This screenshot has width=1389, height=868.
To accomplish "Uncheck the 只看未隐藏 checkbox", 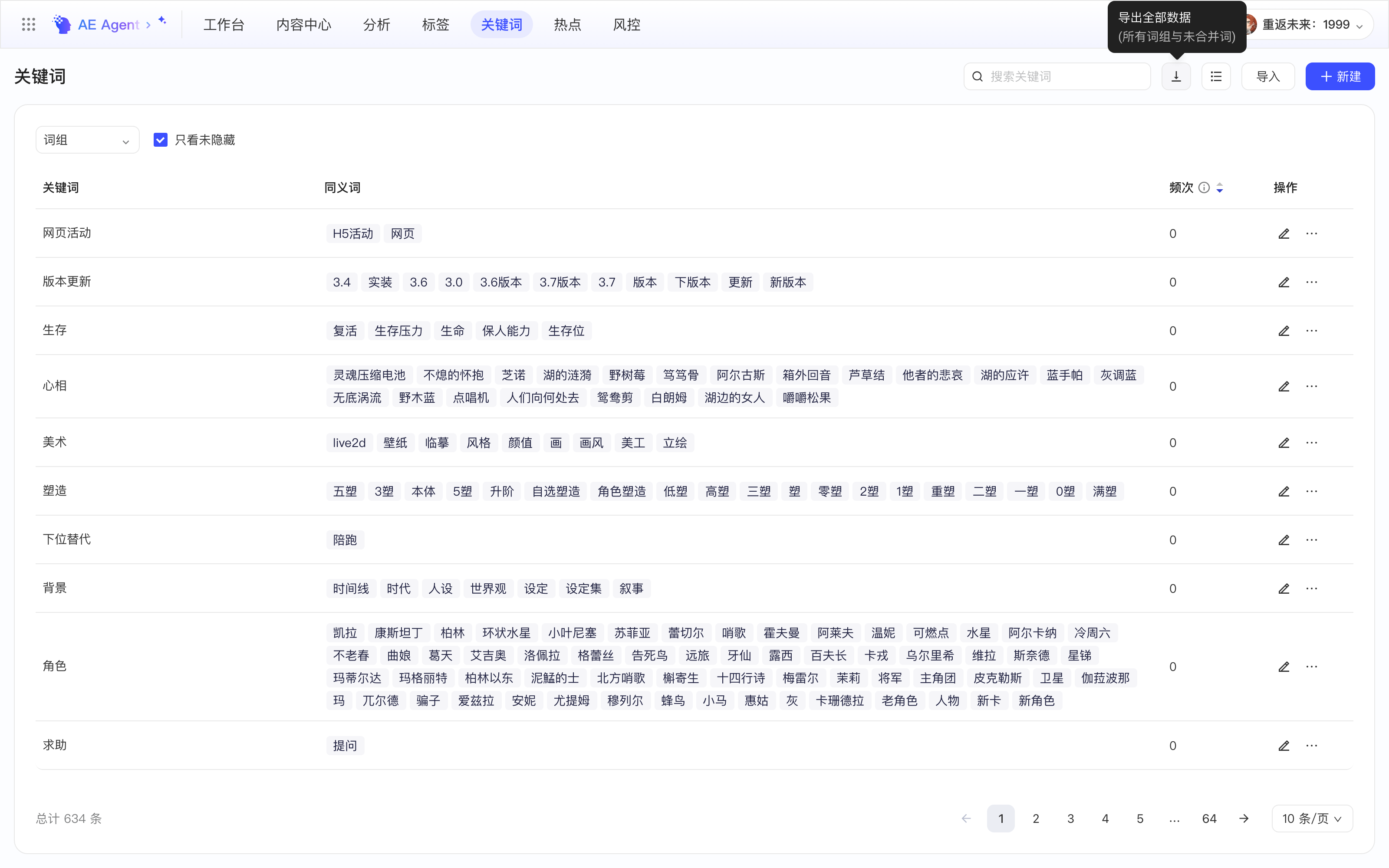I will click(x=160, y=140).
